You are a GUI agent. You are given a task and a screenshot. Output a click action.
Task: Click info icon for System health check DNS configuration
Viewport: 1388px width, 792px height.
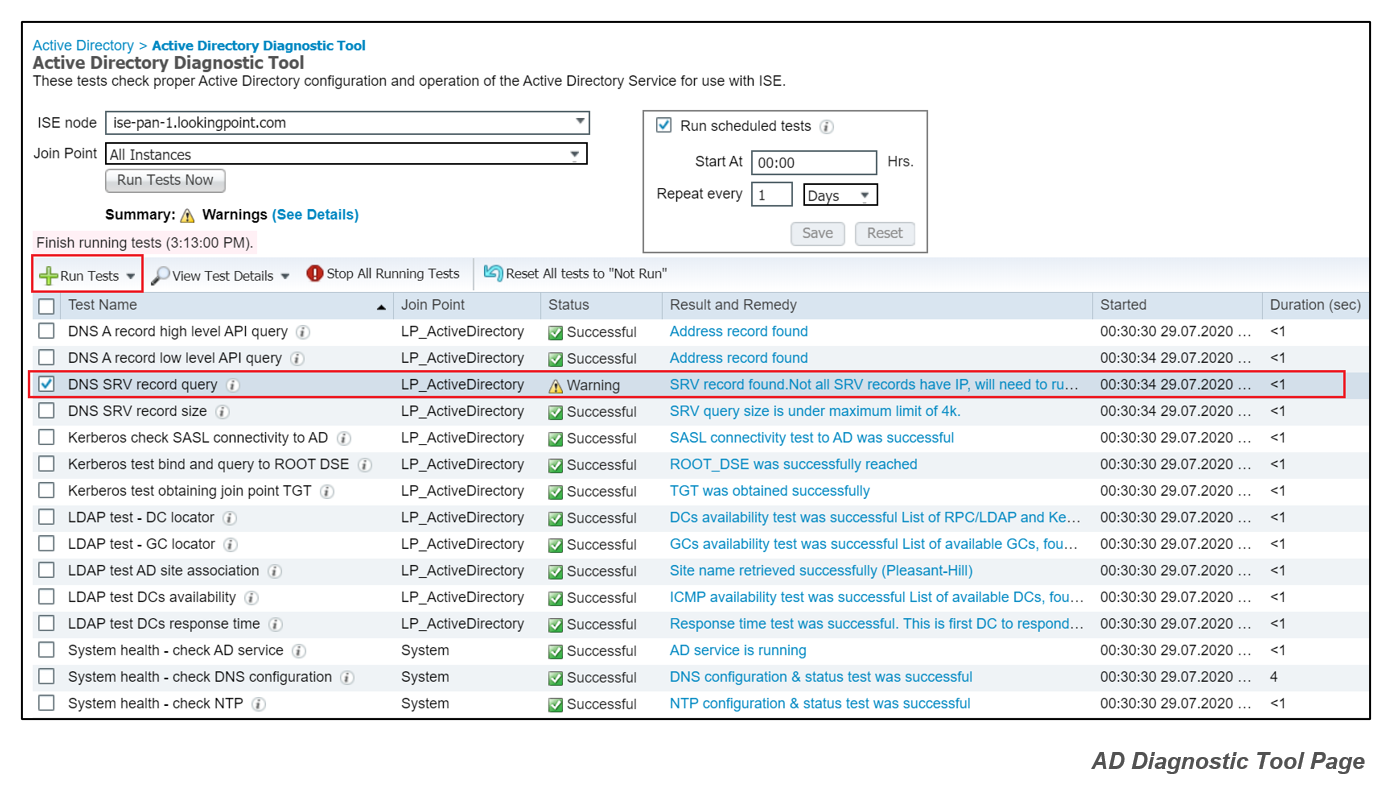click(347, 678)
